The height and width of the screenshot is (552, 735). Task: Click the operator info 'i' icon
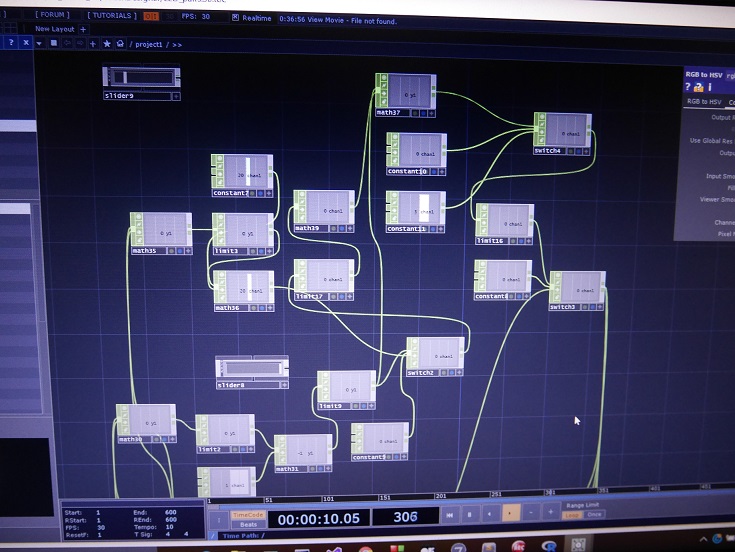pyautogui.click(x=713, y=87)
